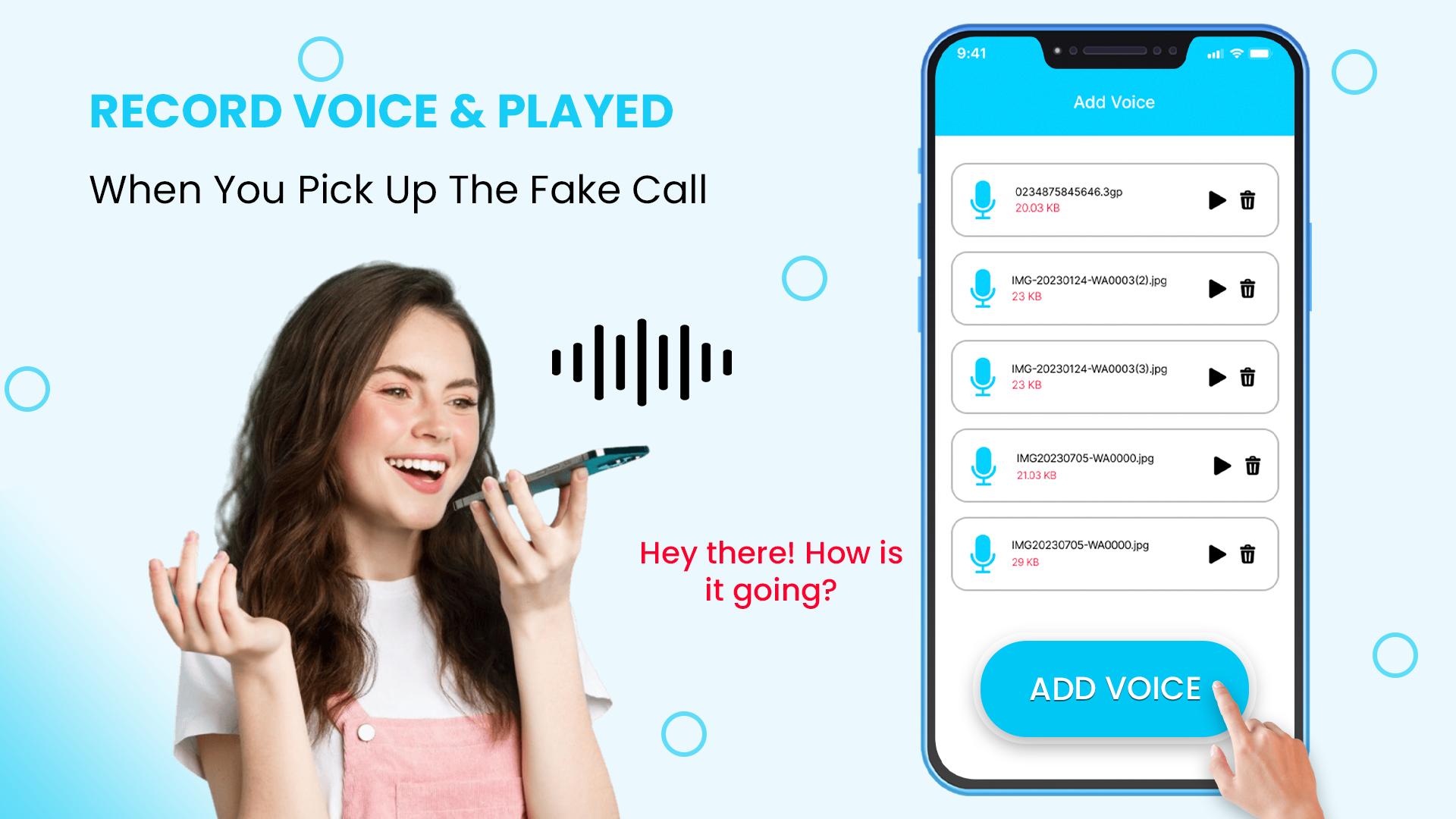Click the microphone icon for IMG-20230124-WA0003(3)
The image size is (1456, 819).
point(983,376)
